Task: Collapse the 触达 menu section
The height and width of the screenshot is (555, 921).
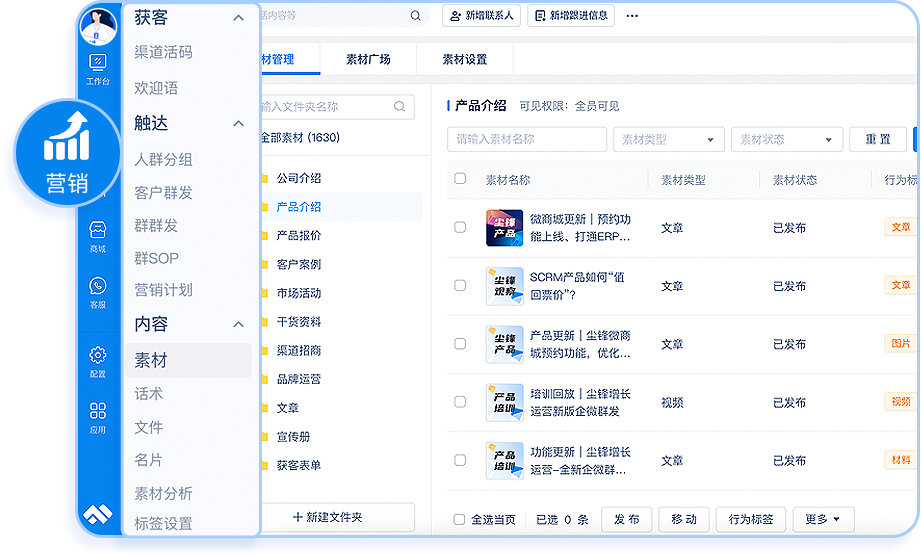Action: pos(238,123)
